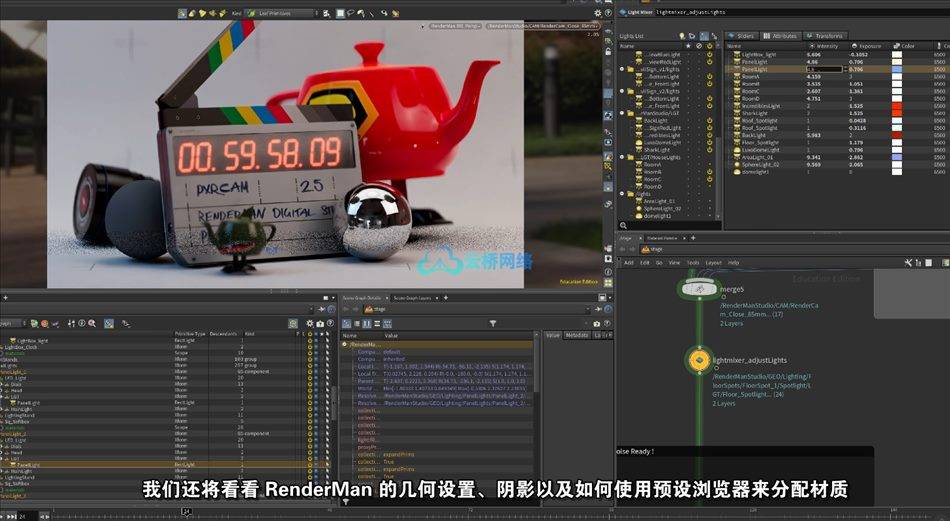Open the RenderCam_Close camera dropdown

(x=543, y=27)
